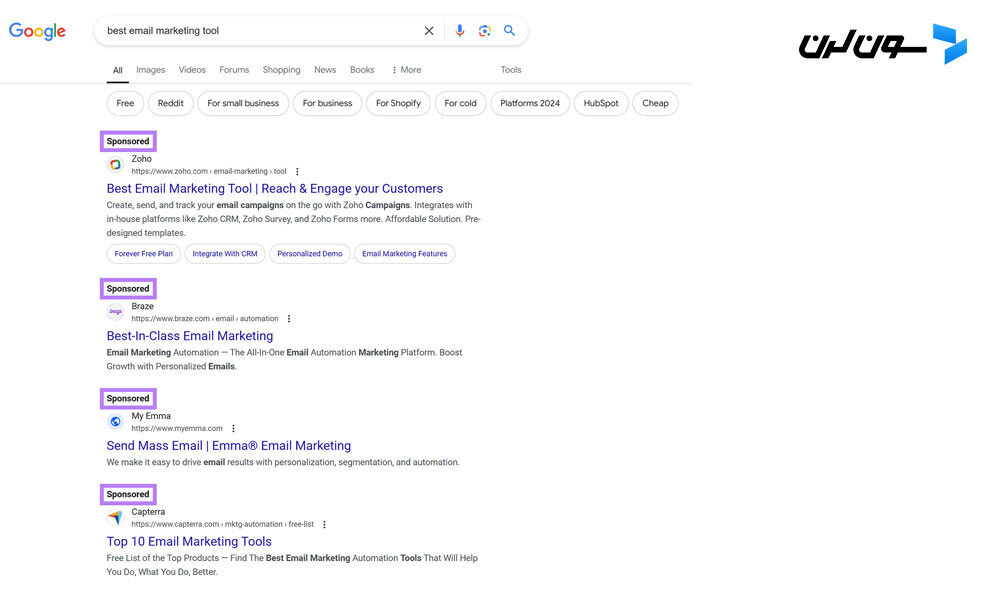Image resolution: width=1000 pixels, height=600 pixels.
Task: Click the Braze favicon
Action: [x=115, y=312]
